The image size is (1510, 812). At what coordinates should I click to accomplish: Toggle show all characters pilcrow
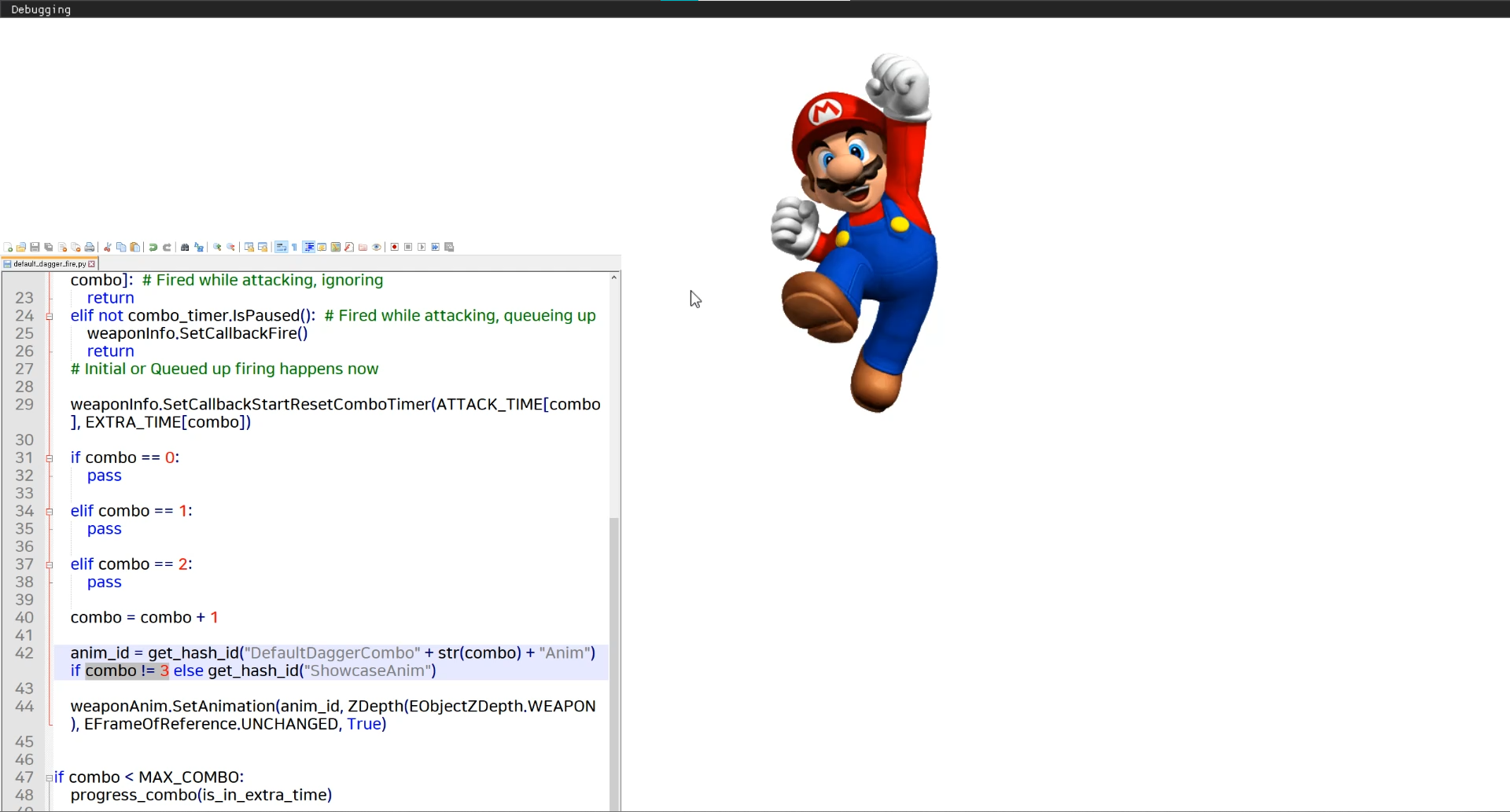[x=295, y=248]
